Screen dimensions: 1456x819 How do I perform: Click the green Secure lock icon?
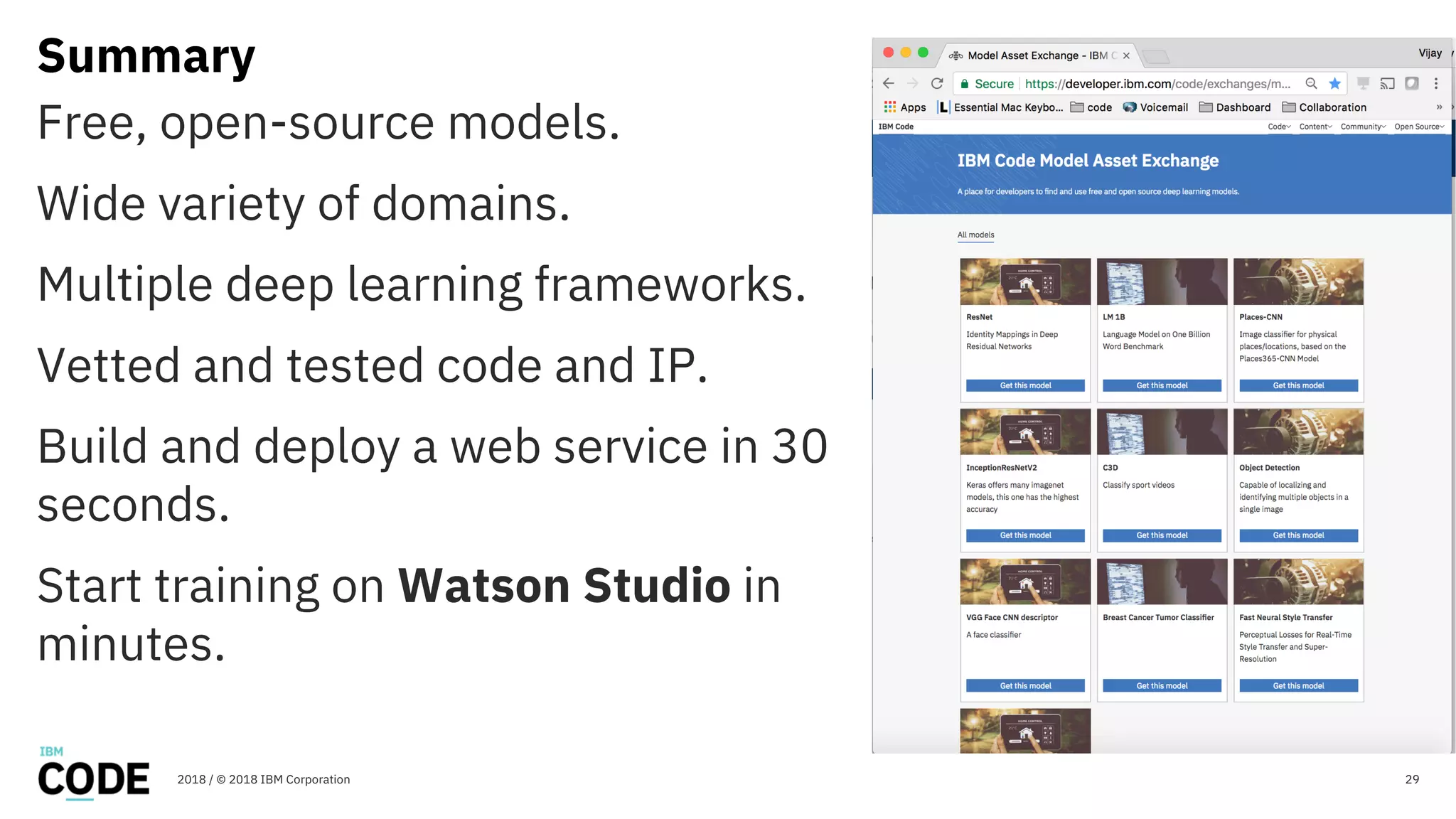coord(965,84)
